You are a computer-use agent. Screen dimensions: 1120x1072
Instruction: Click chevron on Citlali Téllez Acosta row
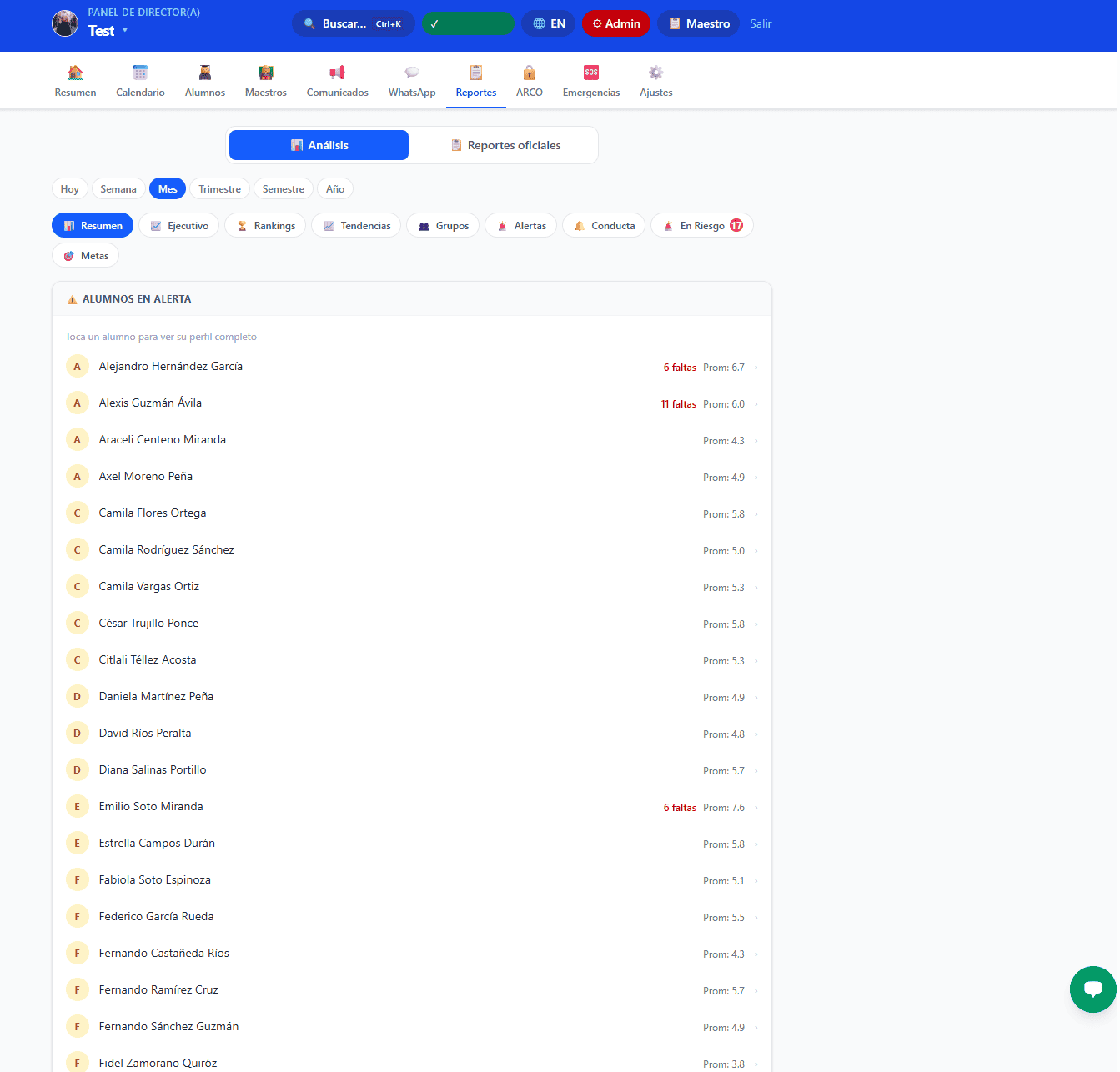[756, 661]
